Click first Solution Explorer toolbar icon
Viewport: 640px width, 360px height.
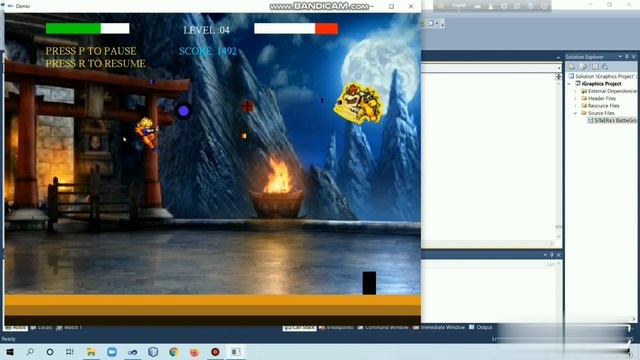(x=572, y=67)
